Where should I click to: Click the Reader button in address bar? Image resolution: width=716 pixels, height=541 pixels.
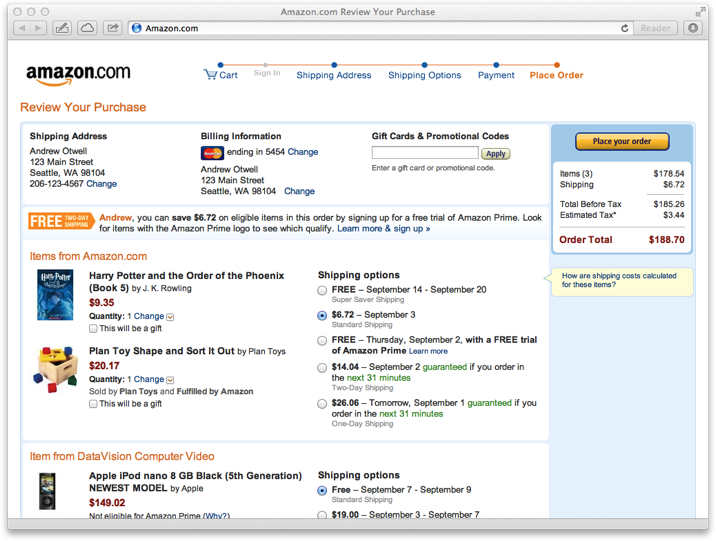pos(655,28)
